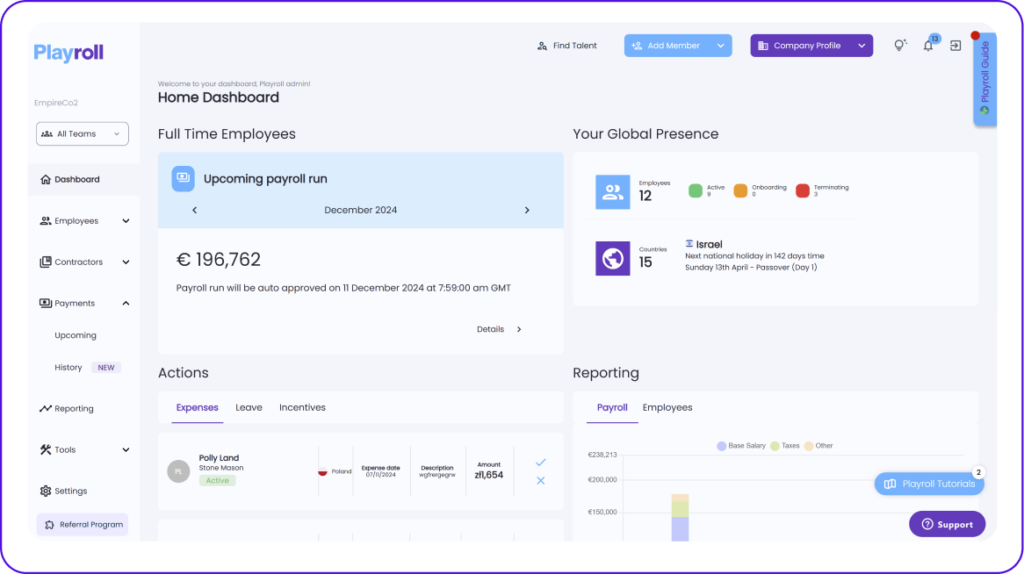The height and width of the screenshot is (574, 1024).
Task: Click the December 2024 month label
Action: coord(360,210)
